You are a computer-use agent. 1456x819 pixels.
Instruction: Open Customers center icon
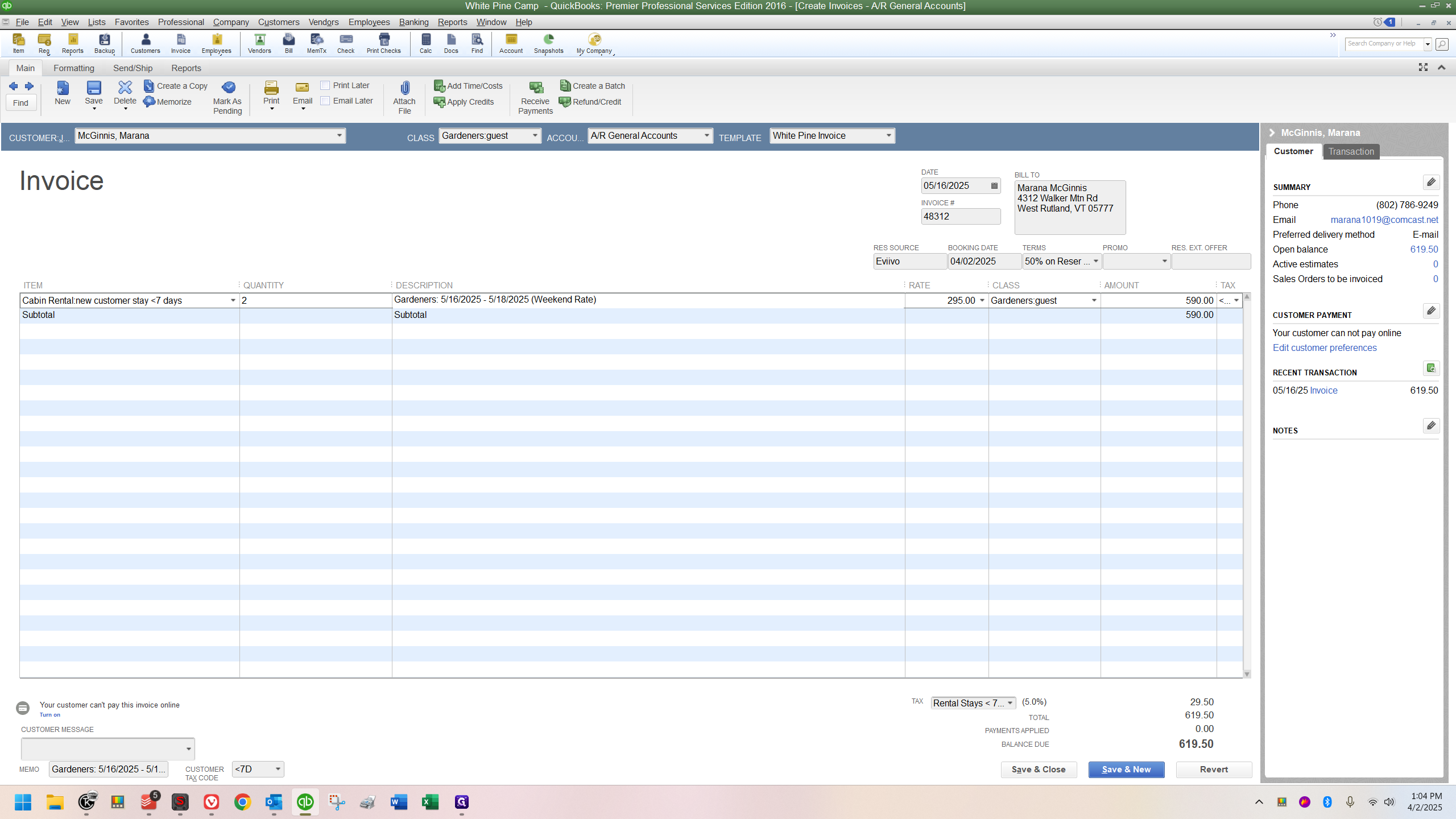(x=146, y=43)
